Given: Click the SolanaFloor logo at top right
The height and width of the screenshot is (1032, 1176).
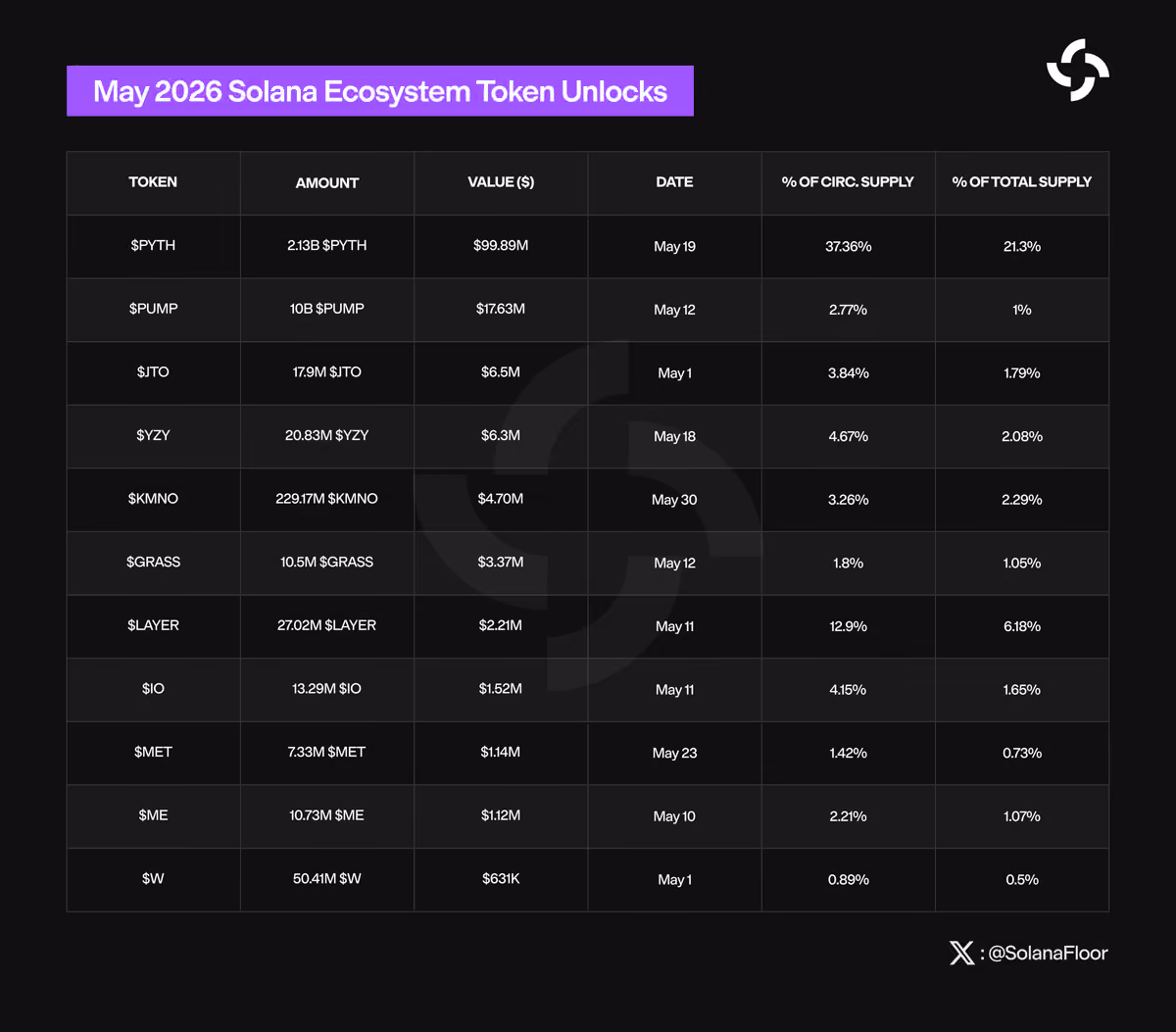Looking at the screenshot, I should click(x=1078, y=70).
